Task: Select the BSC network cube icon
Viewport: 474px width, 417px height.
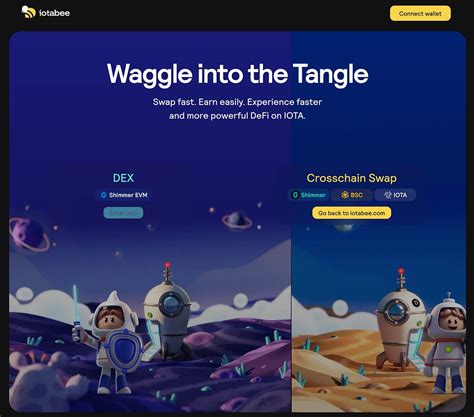Action: point(345,195)
